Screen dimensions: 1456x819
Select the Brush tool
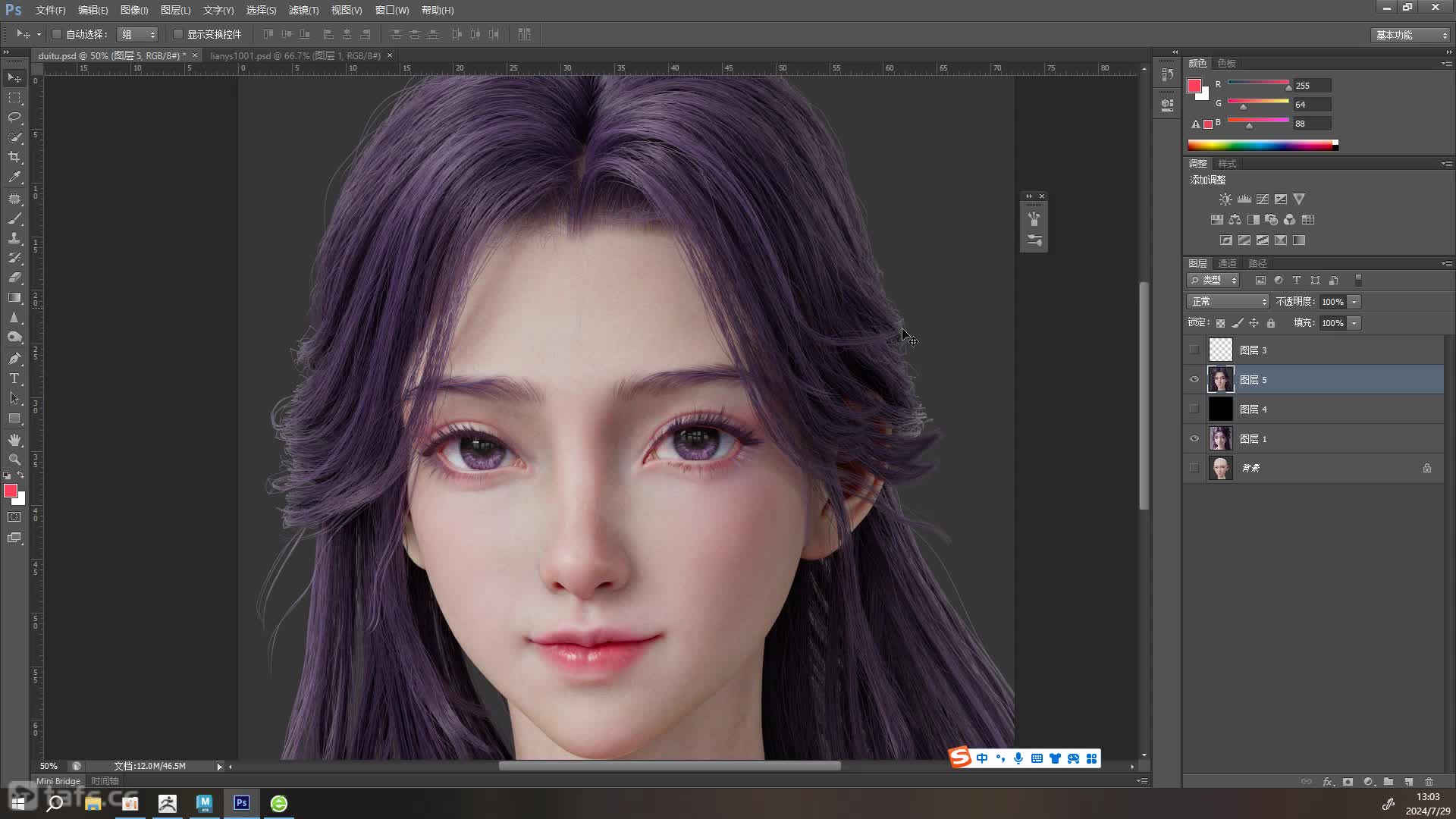(14, 218)
